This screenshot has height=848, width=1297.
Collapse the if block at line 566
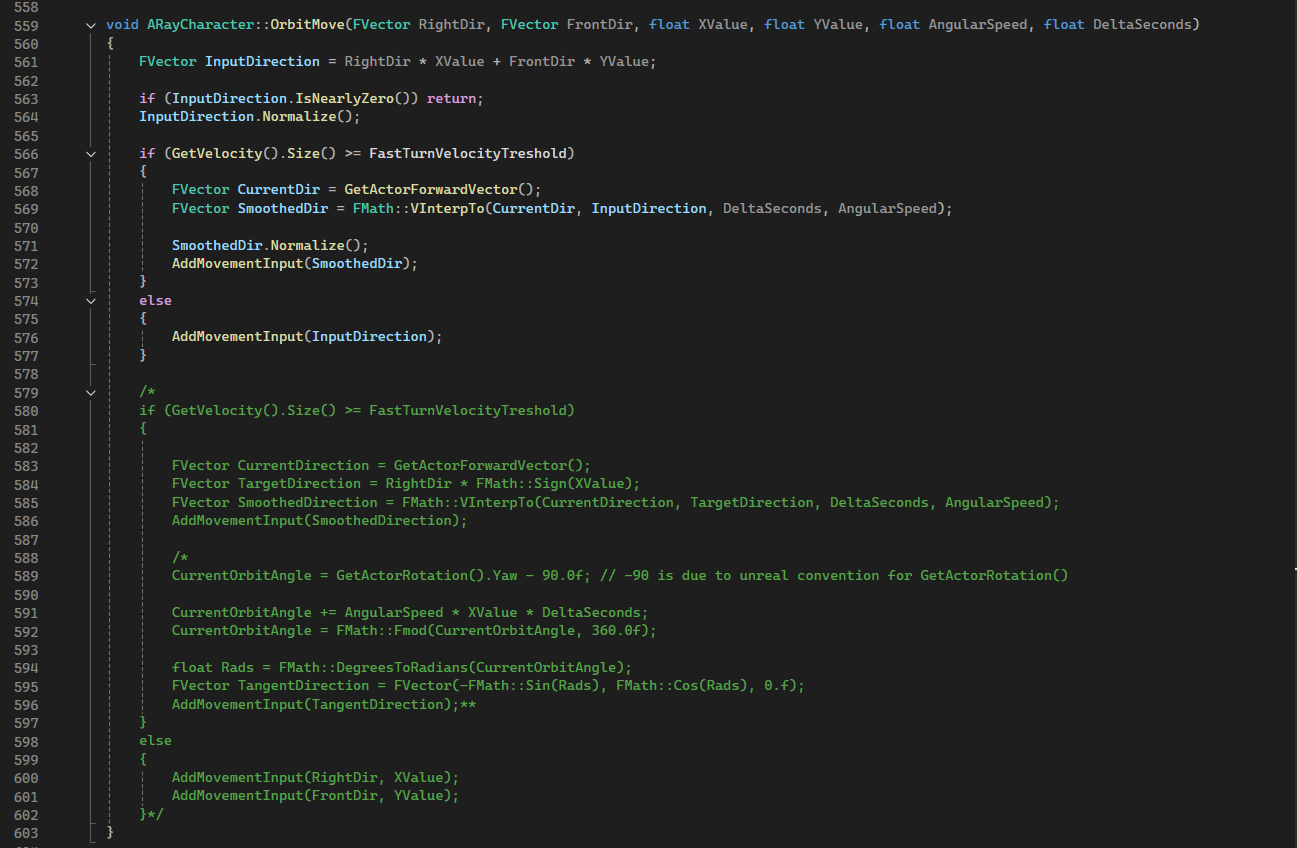[x=91, y=154]
